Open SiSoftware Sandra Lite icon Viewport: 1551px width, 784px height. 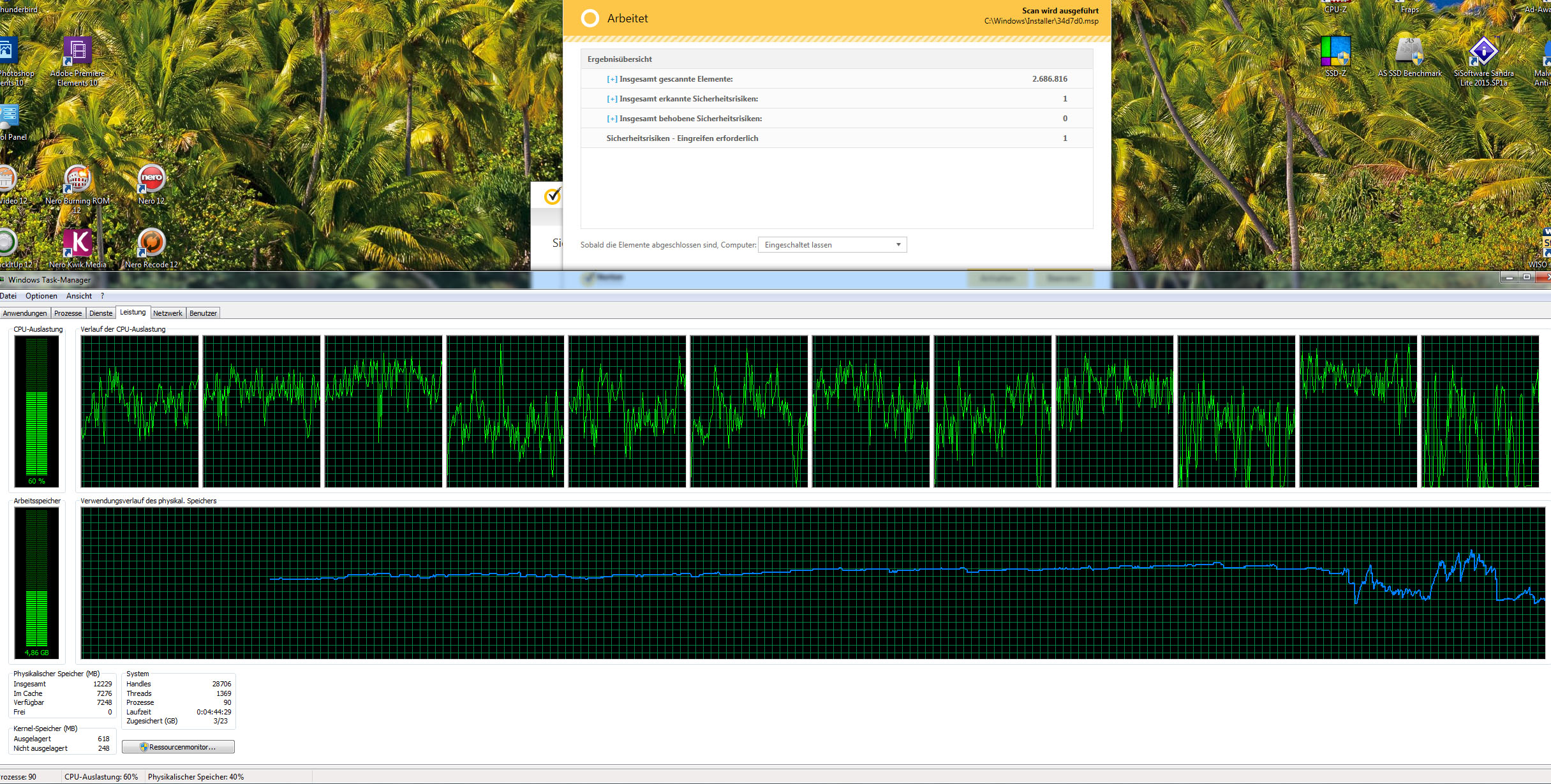1483,52
